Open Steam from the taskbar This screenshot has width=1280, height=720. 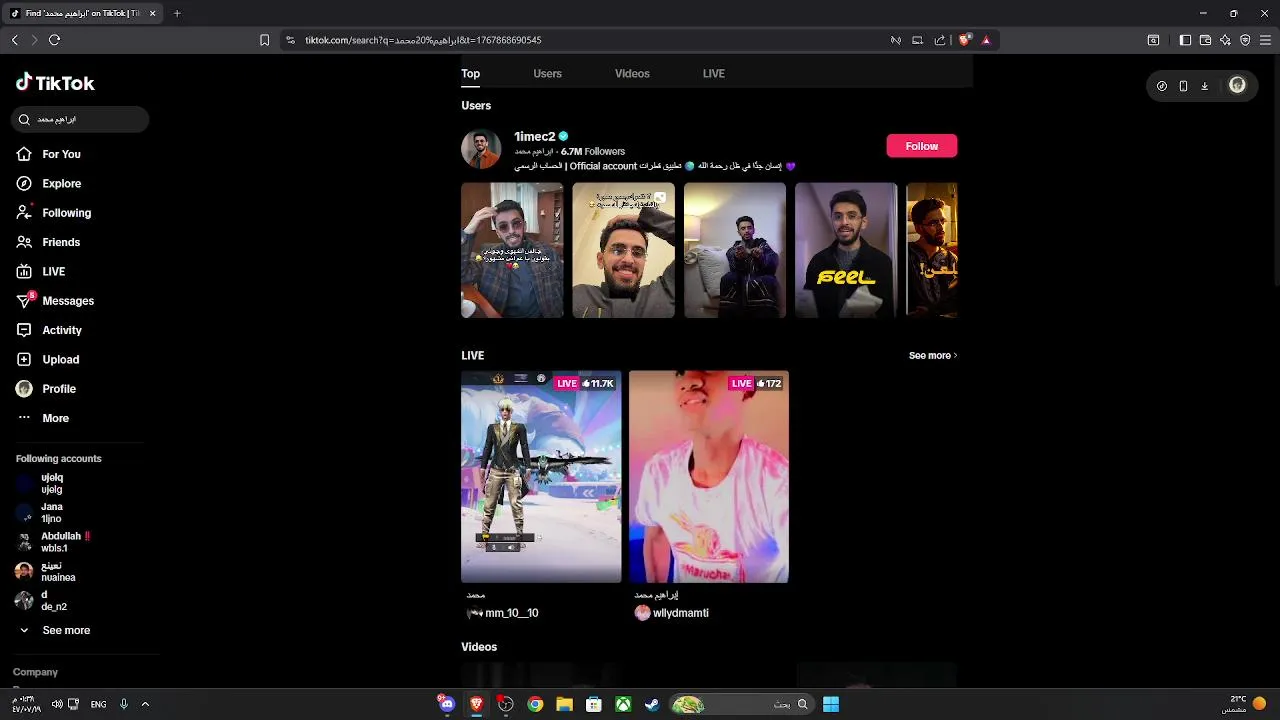652,704
